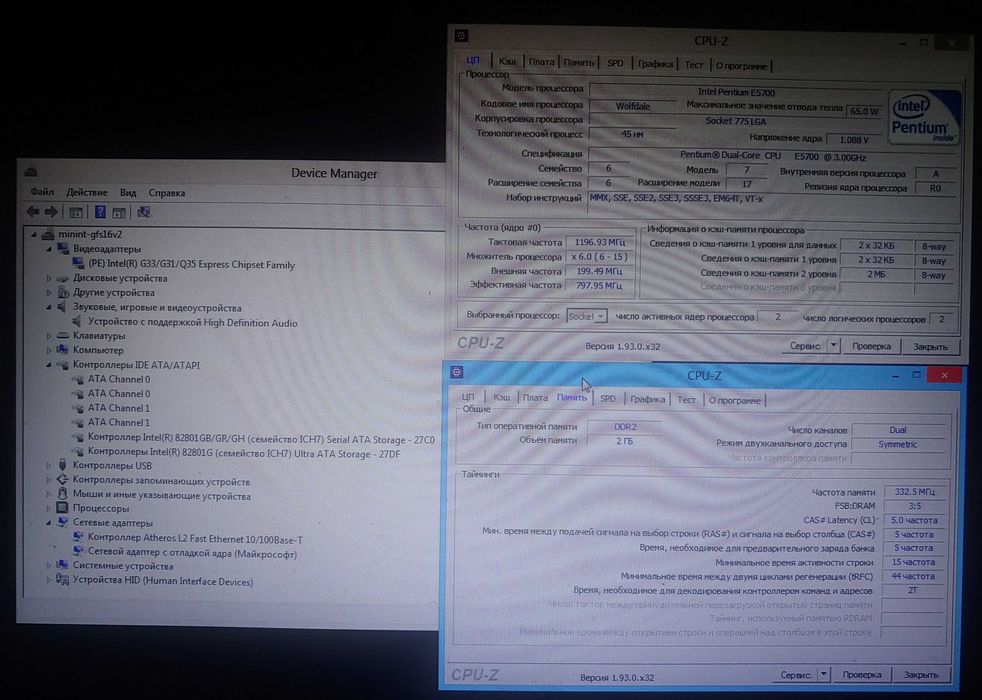The width and height of the screenshot is (982, 700).
Task: Switch to Графика tab in front CPU-Z window
Action: pos(648,399)
